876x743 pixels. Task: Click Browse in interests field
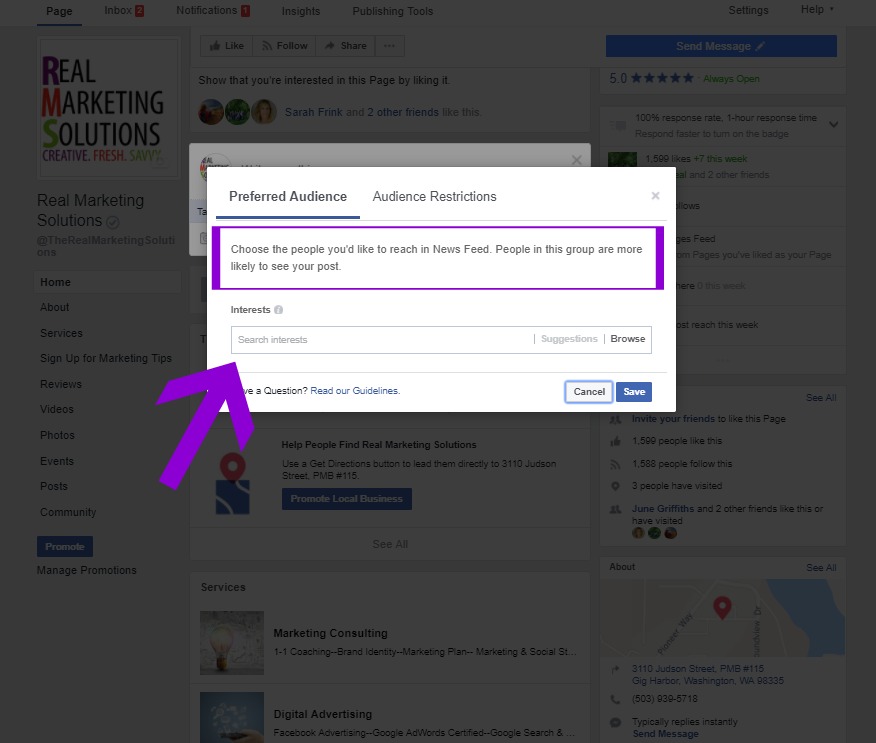(627, 339)
